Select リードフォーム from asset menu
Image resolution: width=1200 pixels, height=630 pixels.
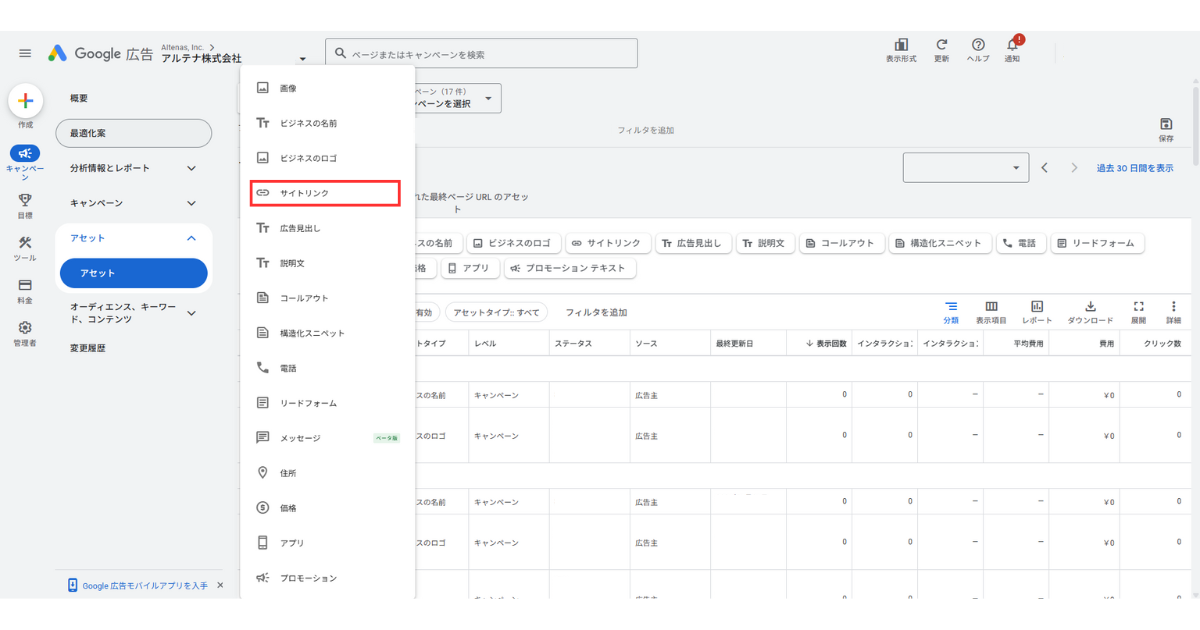[x=328, y=403]
